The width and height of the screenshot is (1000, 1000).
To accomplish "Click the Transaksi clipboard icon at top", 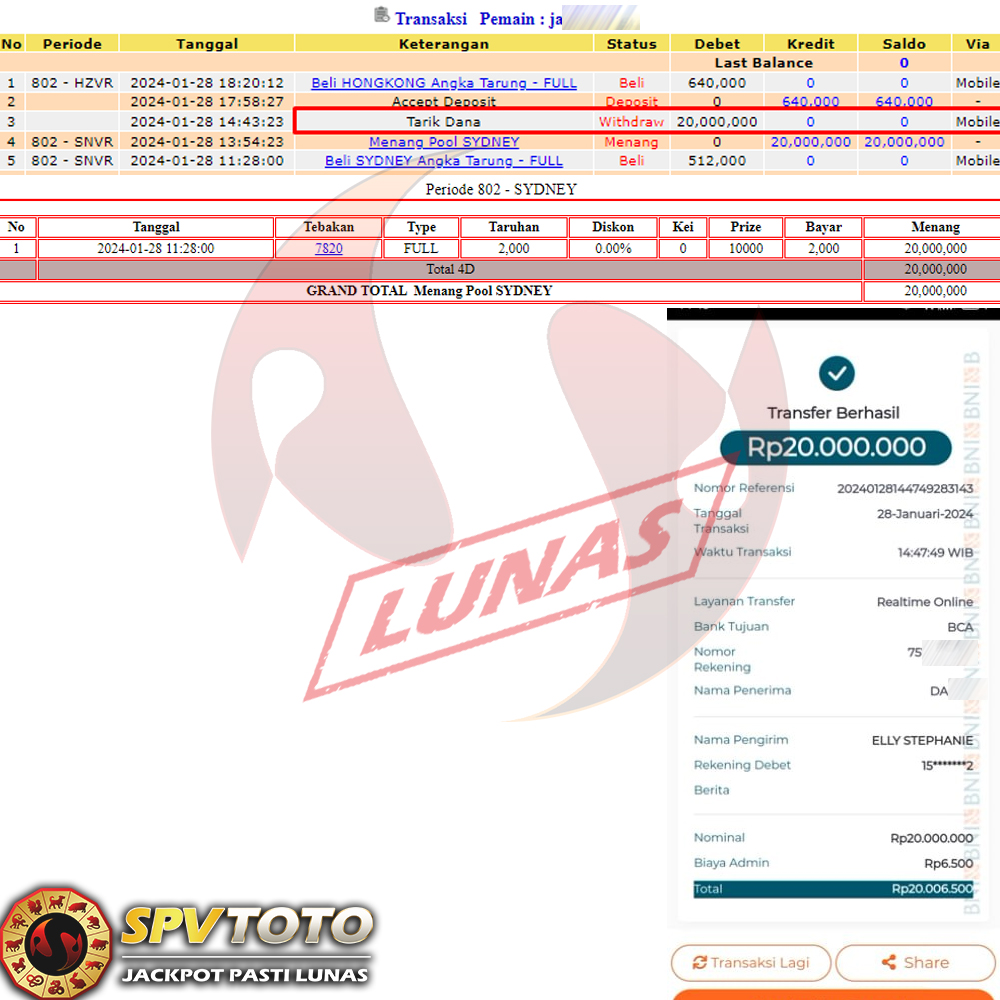I will (381, 15).
